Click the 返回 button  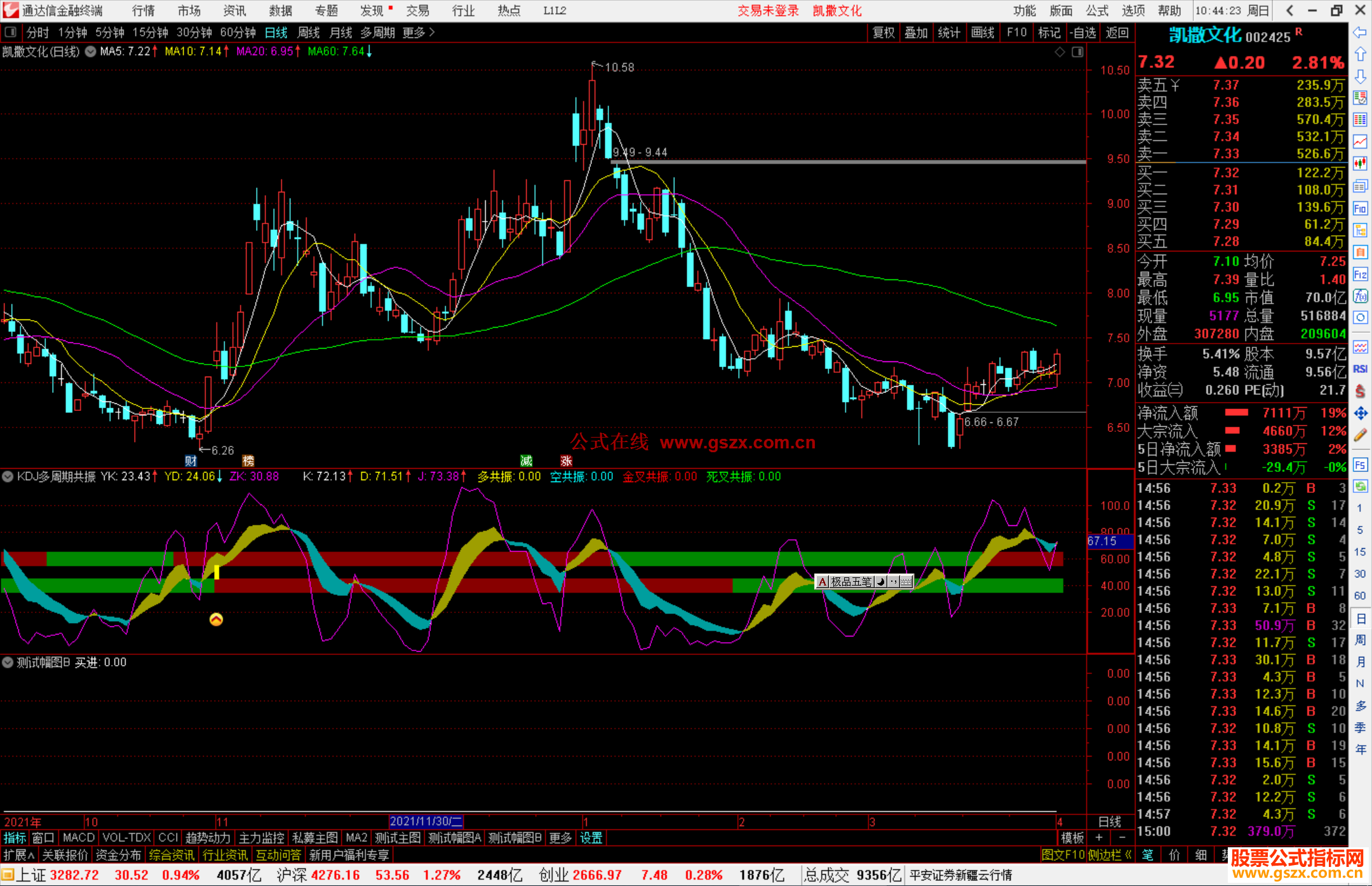tap(1117, 32)
